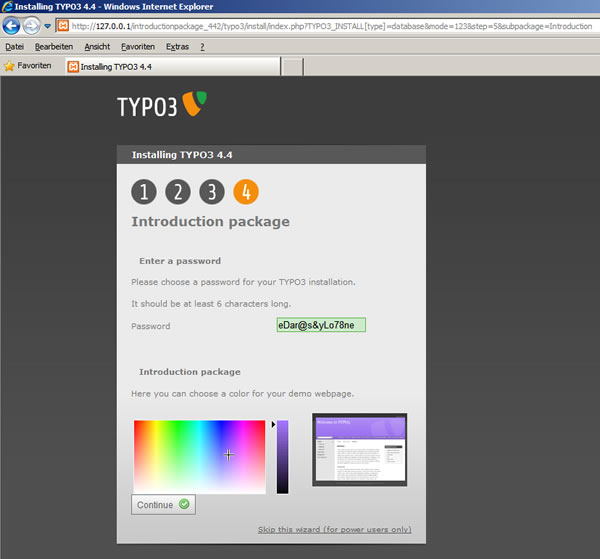Go to installer step 3 circle
600x559 pixels.
pyautogui.click(x=211, y=193)
